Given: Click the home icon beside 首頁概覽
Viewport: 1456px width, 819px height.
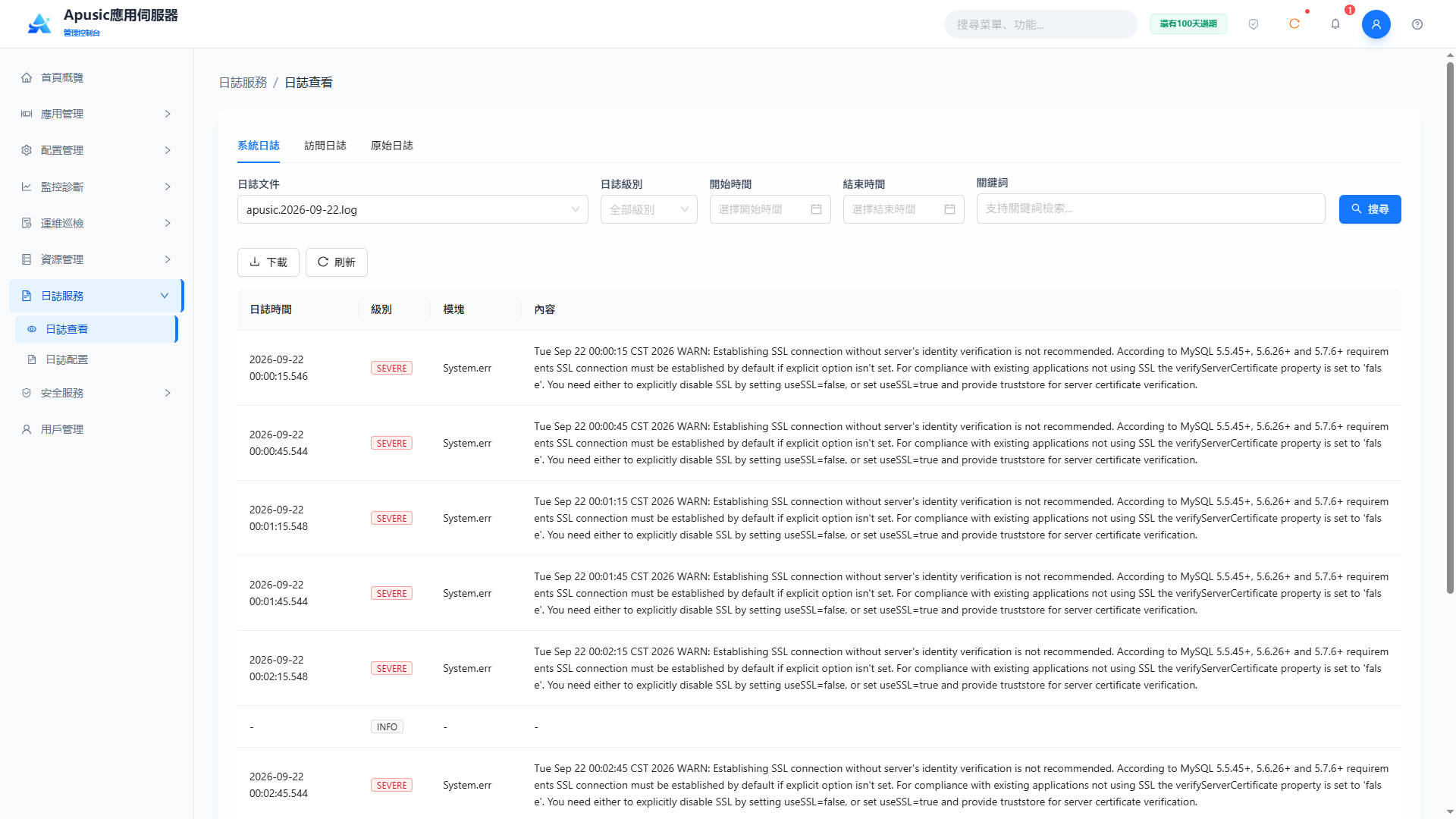Looking at the screenshot, I should pyautogui.click(x=27, y=77).
